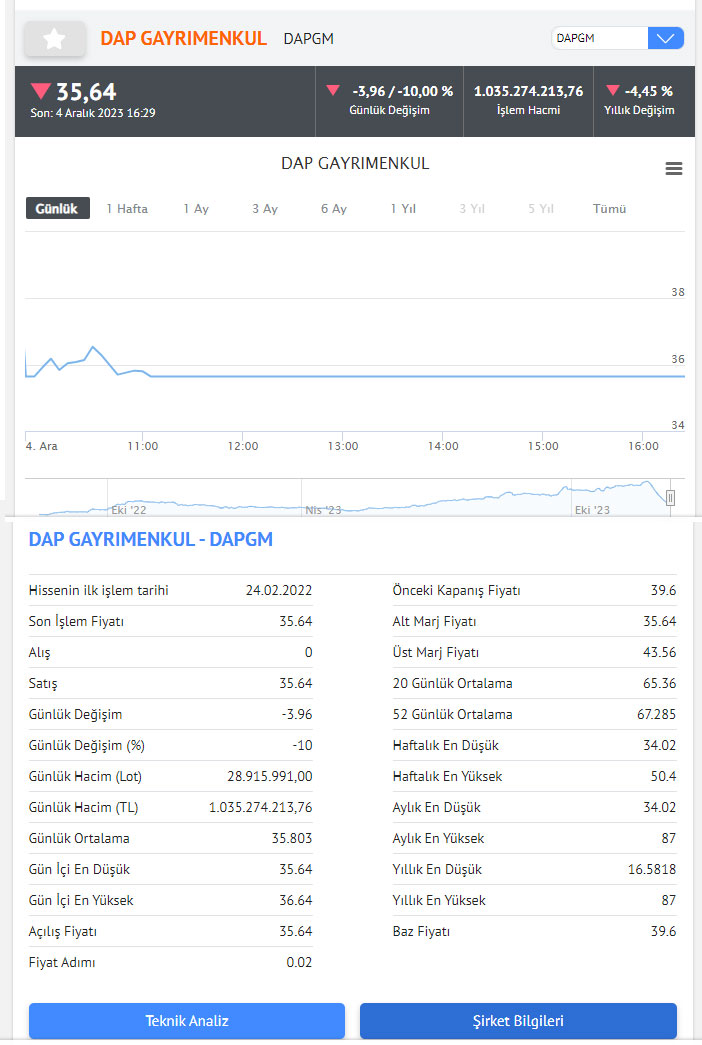Image resolution: width=702 pixels, height=1045 pixels.
Task: Click the Önceki Kapanış Fiyatı value 39.6
Action: click(x=663, y=590)
